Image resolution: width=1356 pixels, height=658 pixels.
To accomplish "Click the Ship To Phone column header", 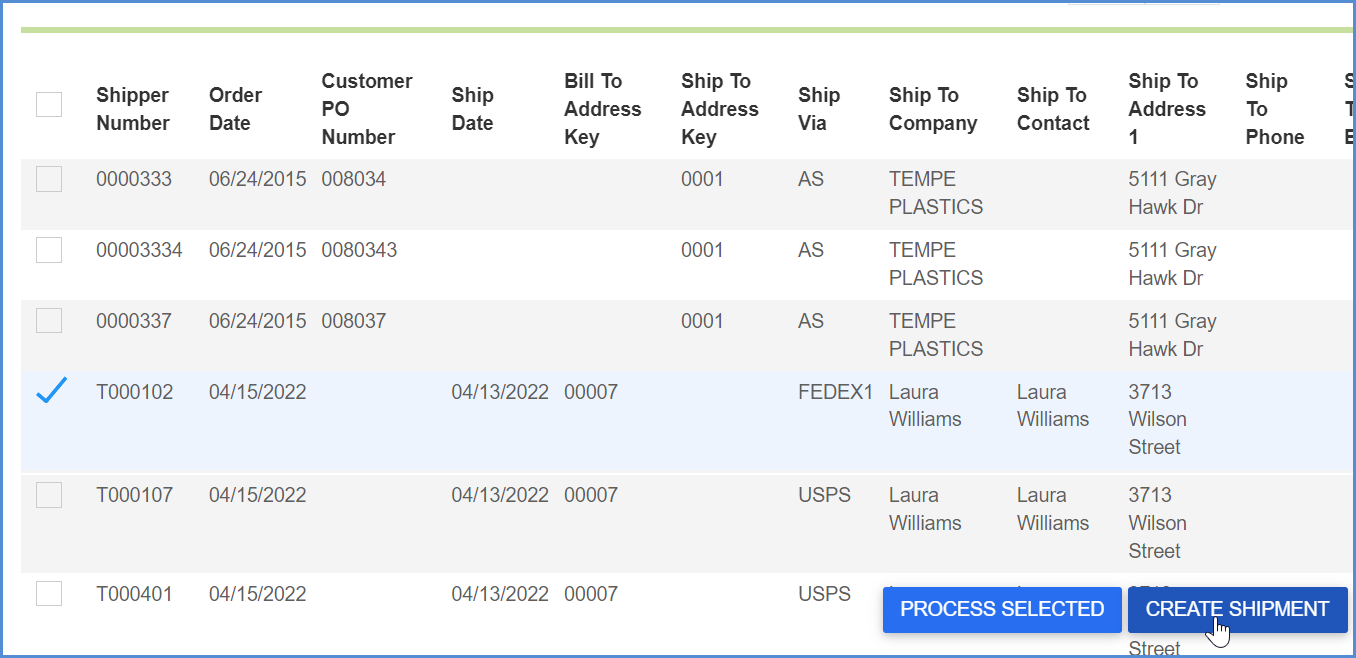I will coord(1275,109).
